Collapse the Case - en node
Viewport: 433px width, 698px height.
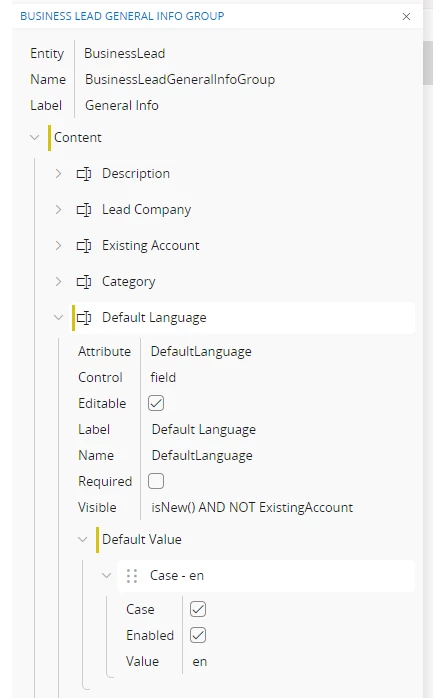point(106,576)
